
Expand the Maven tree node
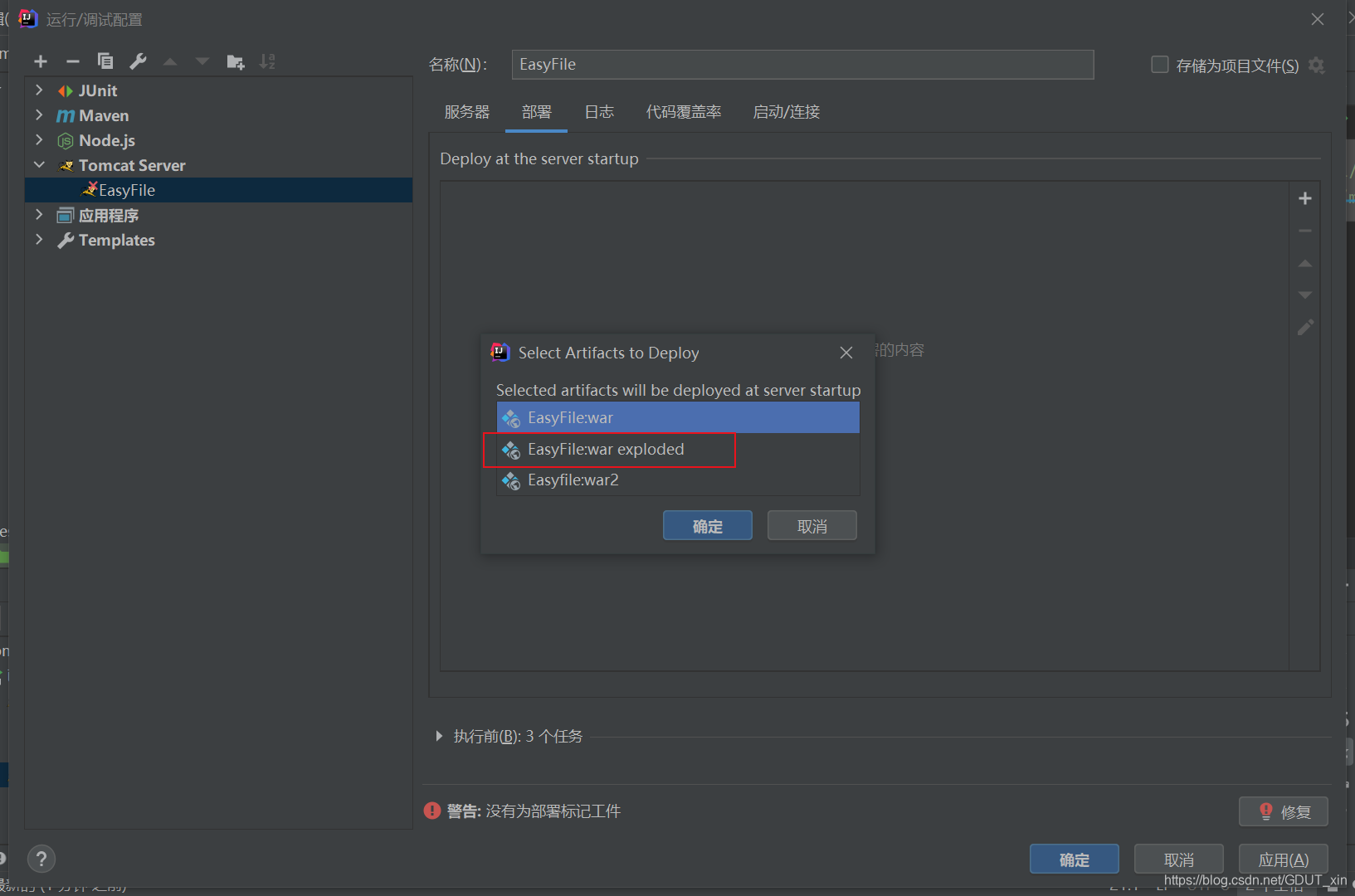pos(39,114)
